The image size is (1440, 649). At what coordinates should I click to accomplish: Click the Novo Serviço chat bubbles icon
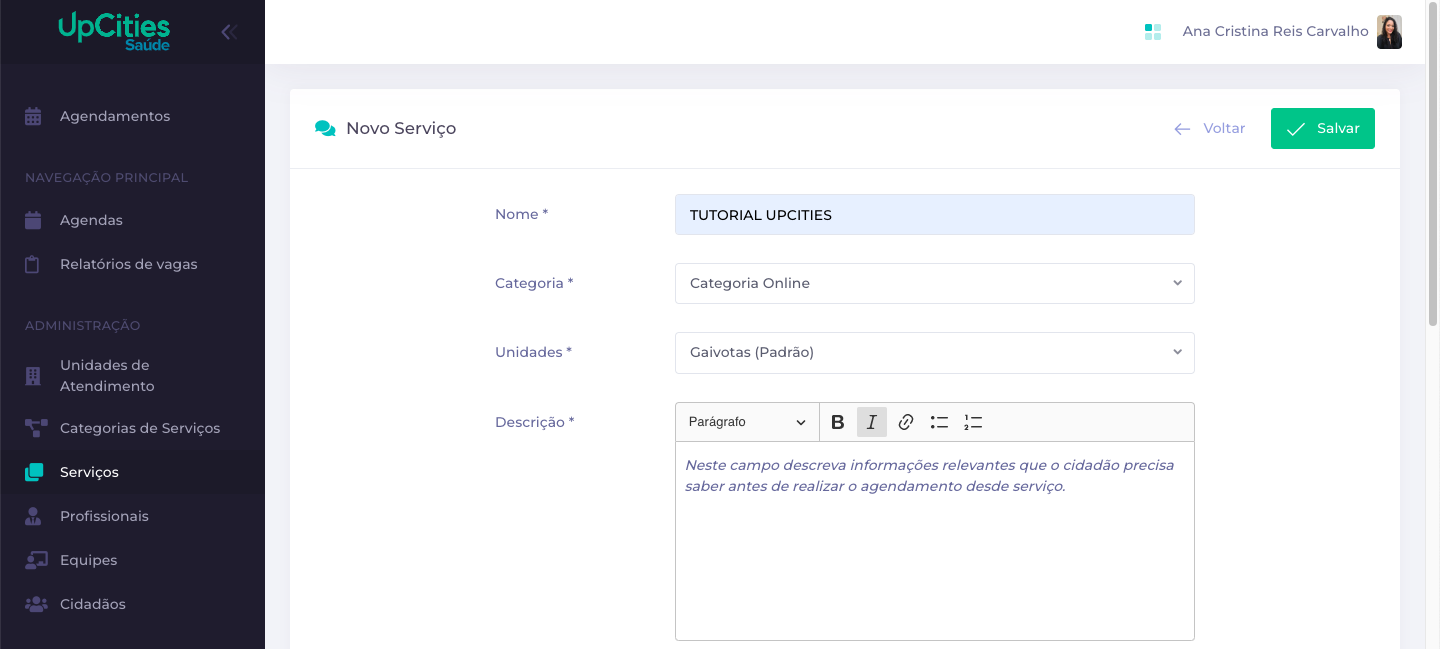[x=325, y=128]
